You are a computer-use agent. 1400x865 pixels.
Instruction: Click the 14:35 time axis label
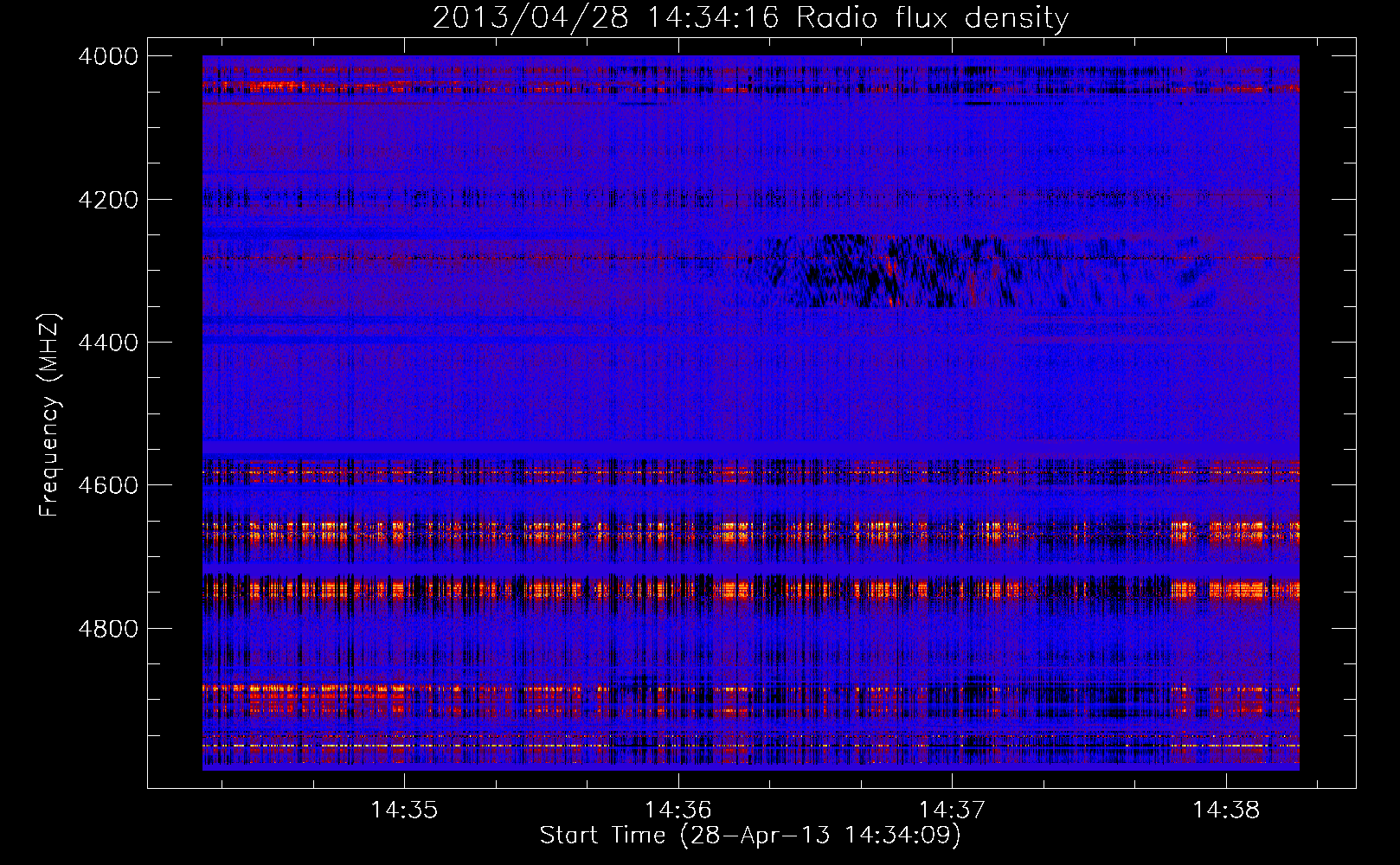404,810
